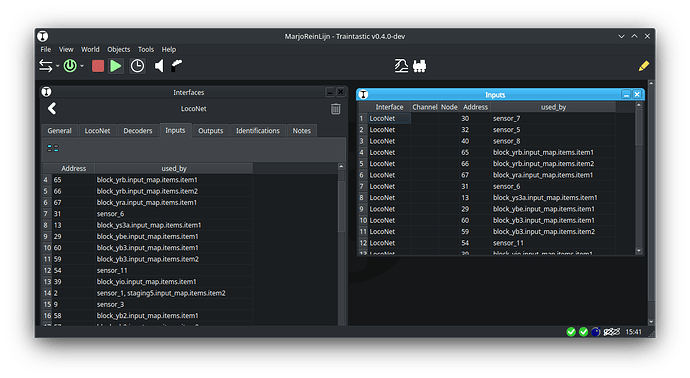The height and width of the screenshot is (378, 690).
Task: Select sensor_8 row in Inputs window
Action: pos(553,141)
